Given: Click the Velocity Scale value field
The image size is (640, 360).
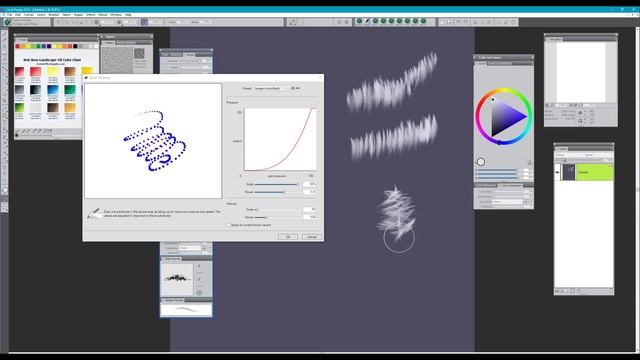Looking at the screenshot, I should coord(310,209).
